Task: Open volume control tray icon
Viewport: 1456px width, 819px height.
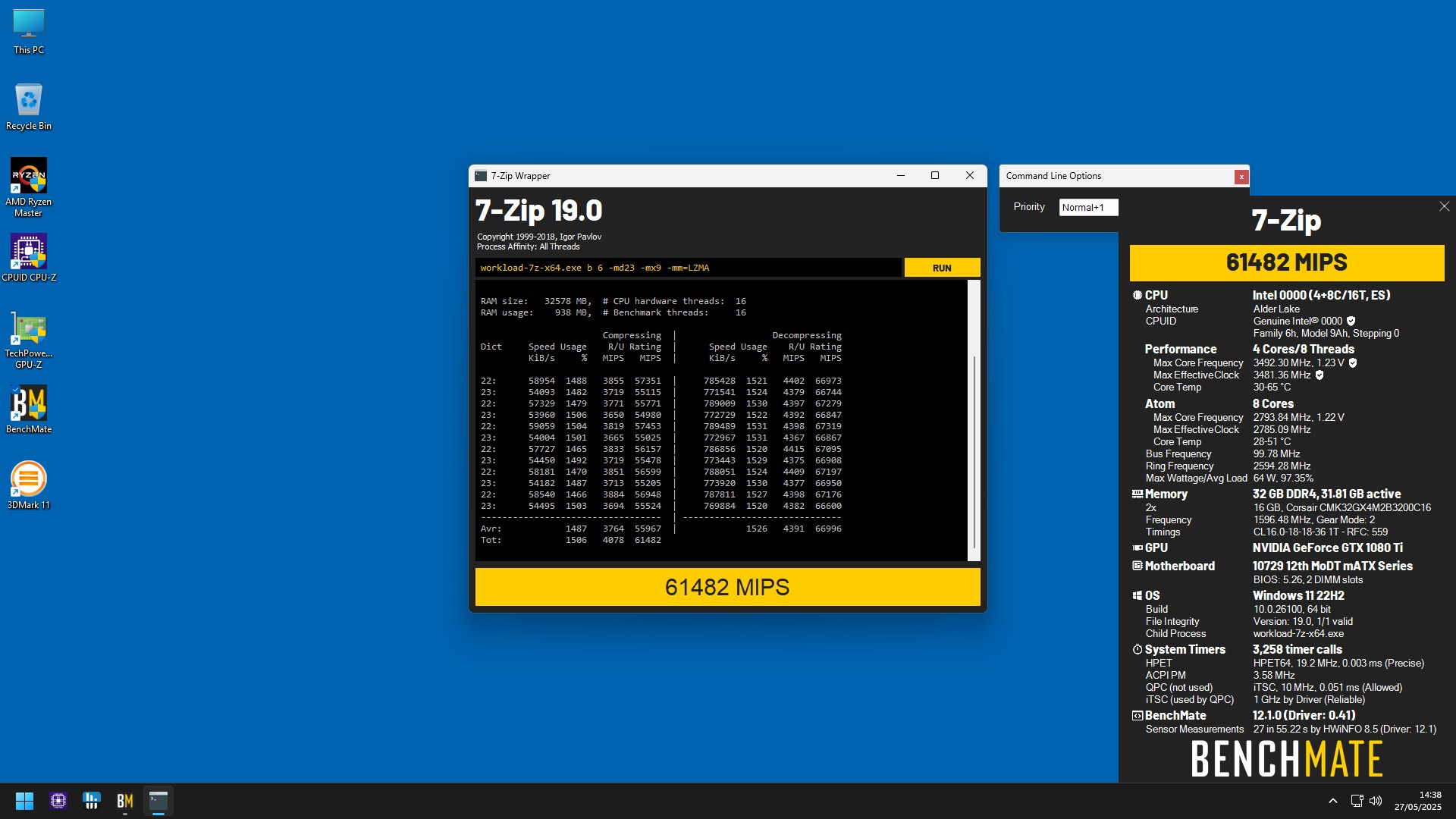Action: [1376, 801]
